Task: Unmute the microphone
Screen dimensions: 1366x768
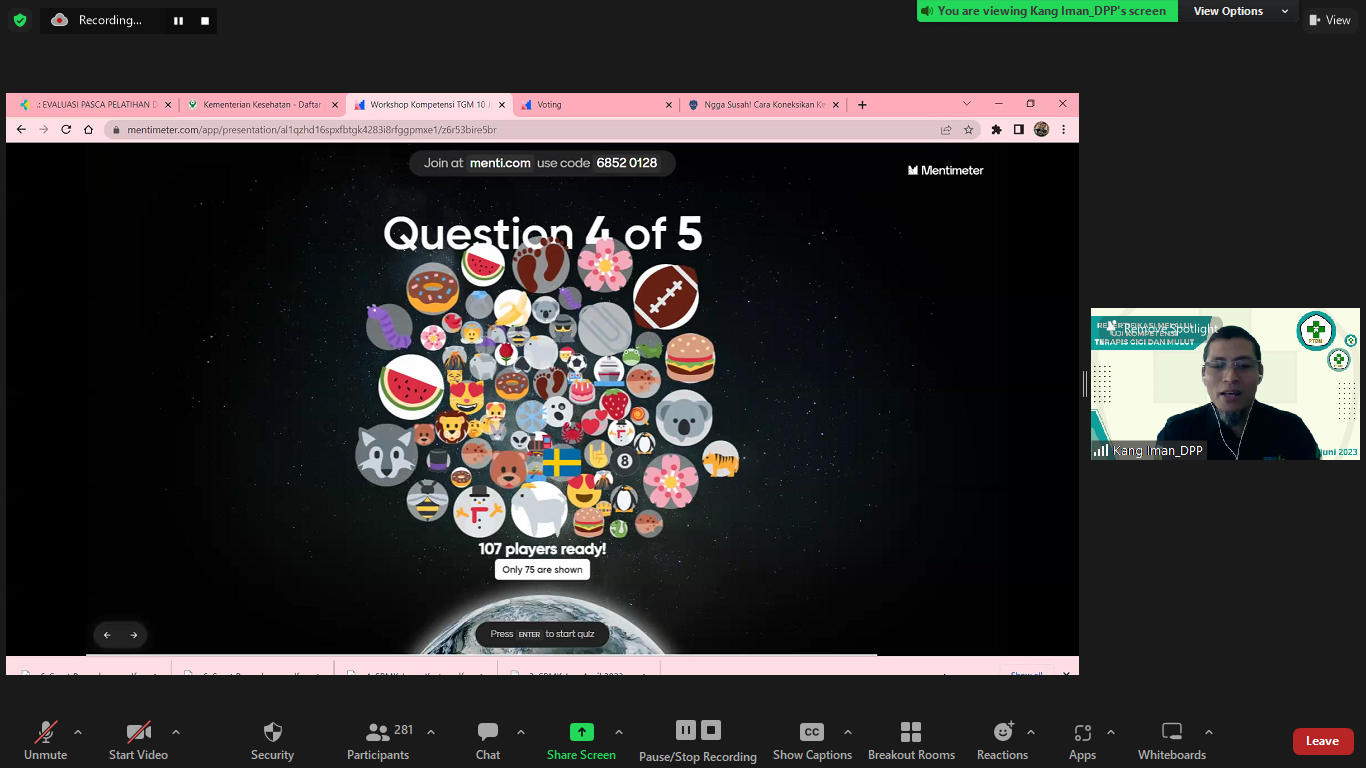Action: pyautogui.click(x=46, y=741)
